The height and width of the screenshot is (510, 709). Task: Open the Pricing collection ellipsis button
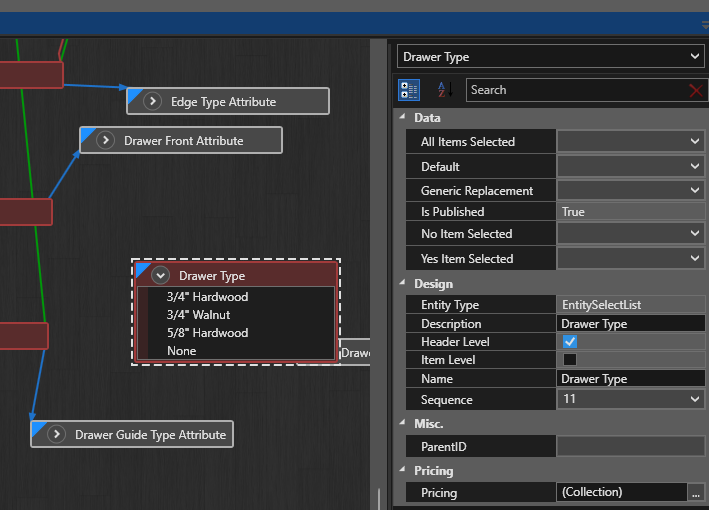(x=695, y=492)
